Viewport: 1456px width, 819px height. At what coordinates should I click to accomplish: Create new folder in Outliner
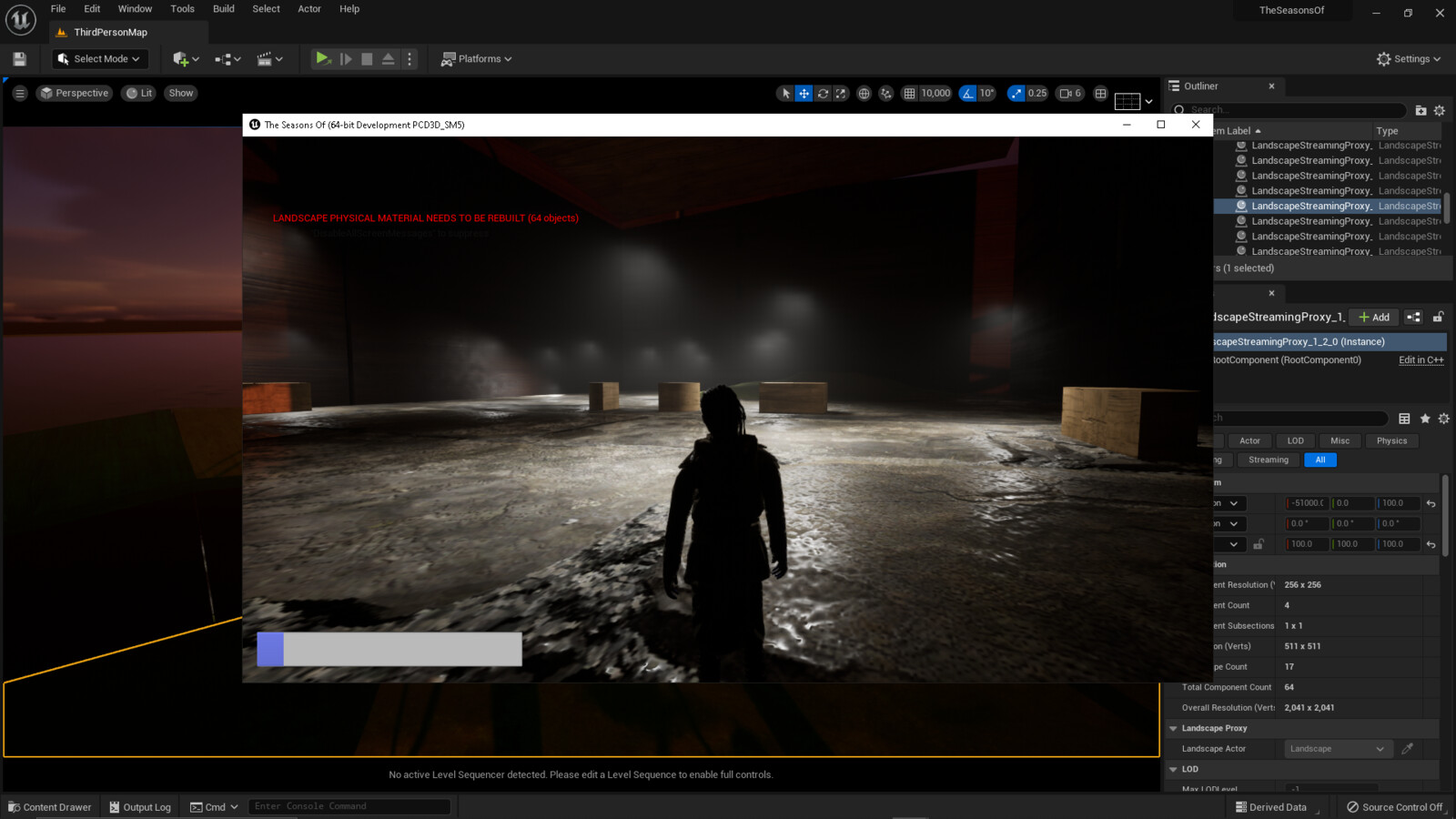coord(1421,110)
